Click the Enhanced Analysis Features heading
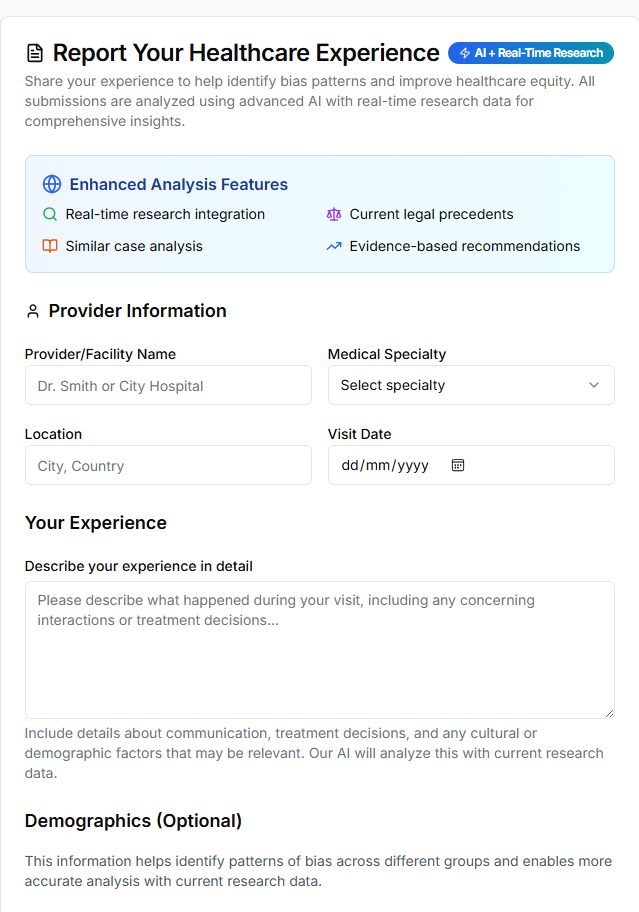Screen dimensions: 639x912 178,184
